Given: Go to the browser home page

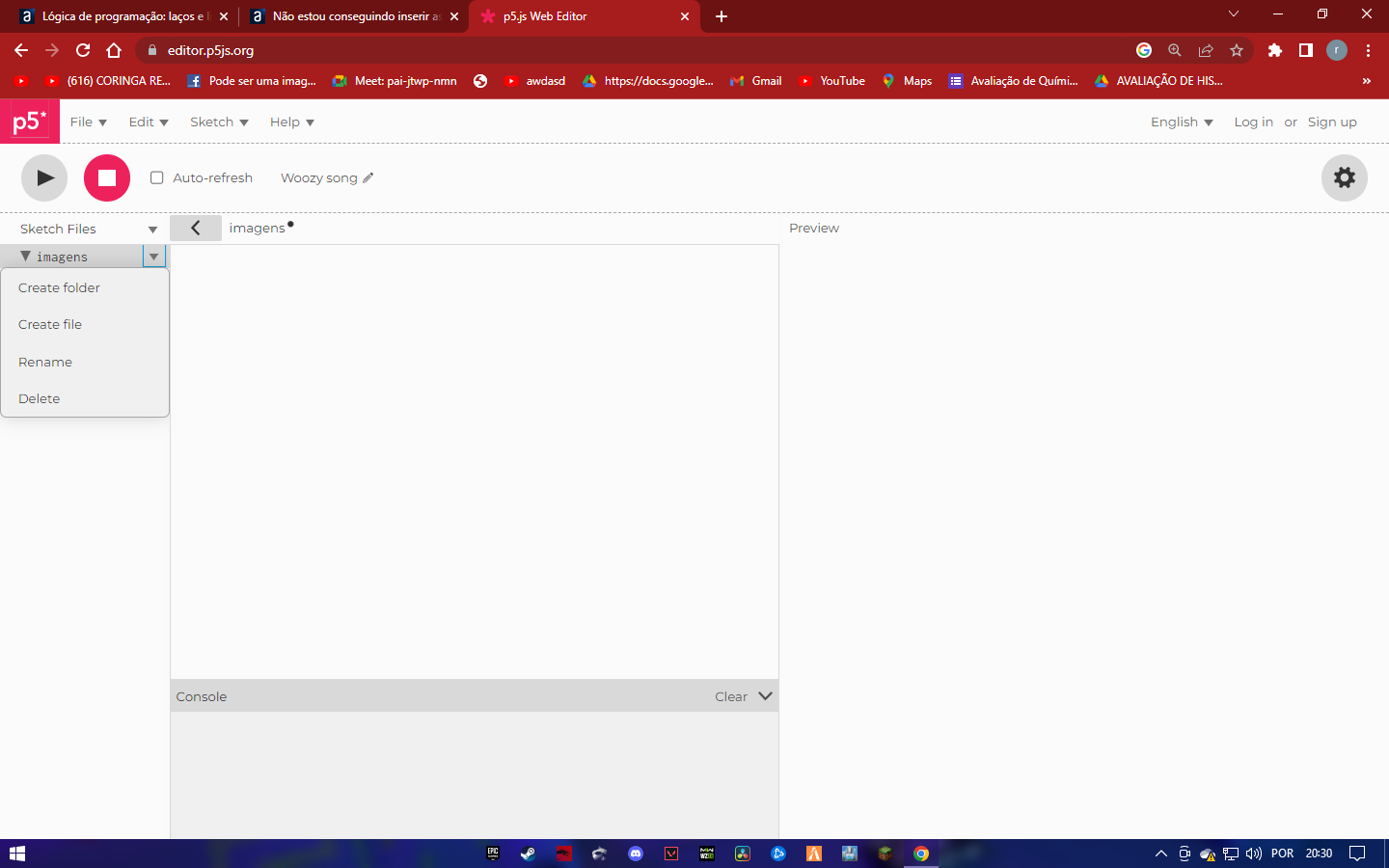Looking at the screenshot, I should (114, 50).
